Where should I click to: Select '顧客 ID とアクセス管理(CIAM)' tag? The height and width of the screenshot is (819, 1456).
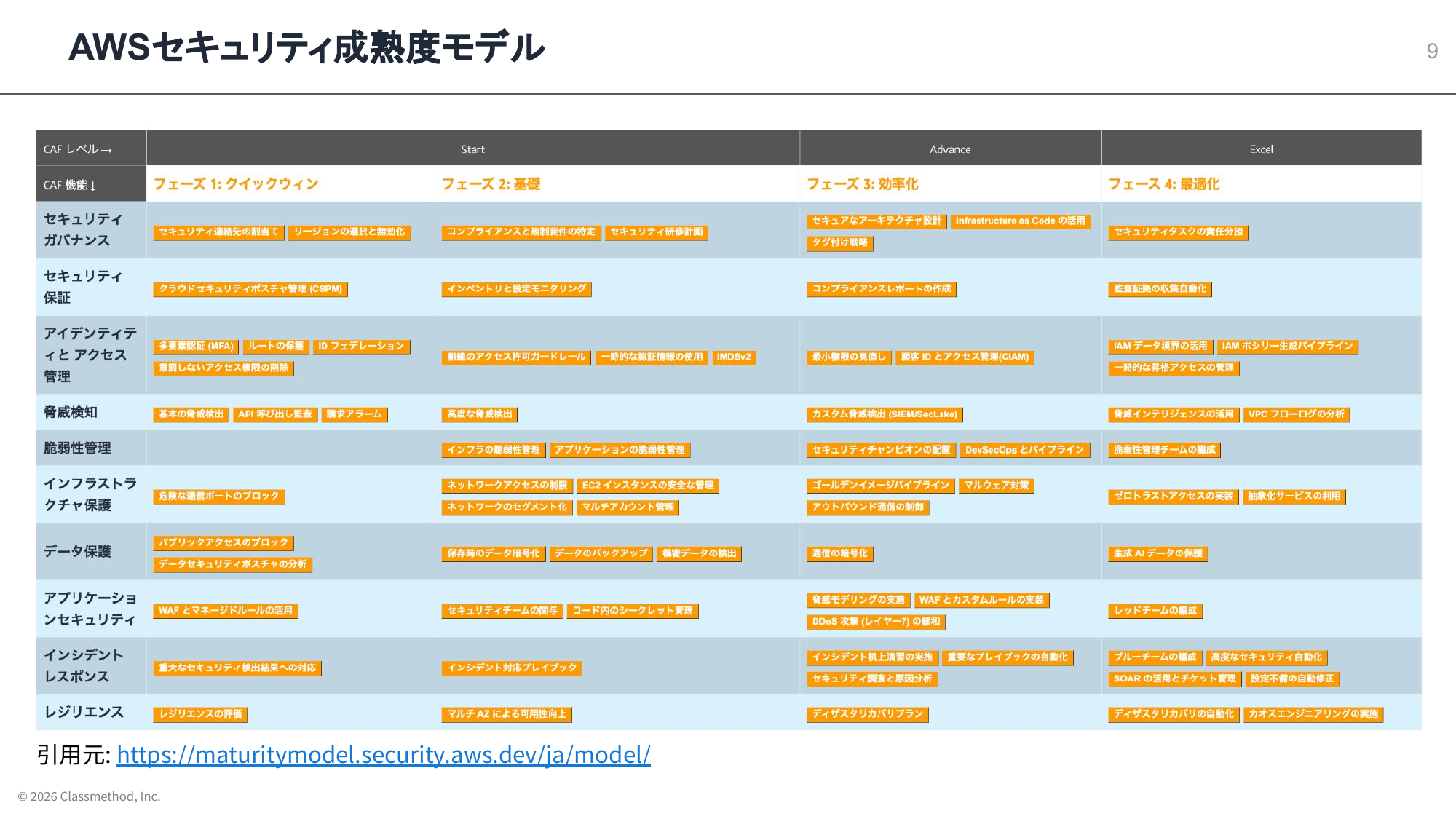click(x=965, y=357)
